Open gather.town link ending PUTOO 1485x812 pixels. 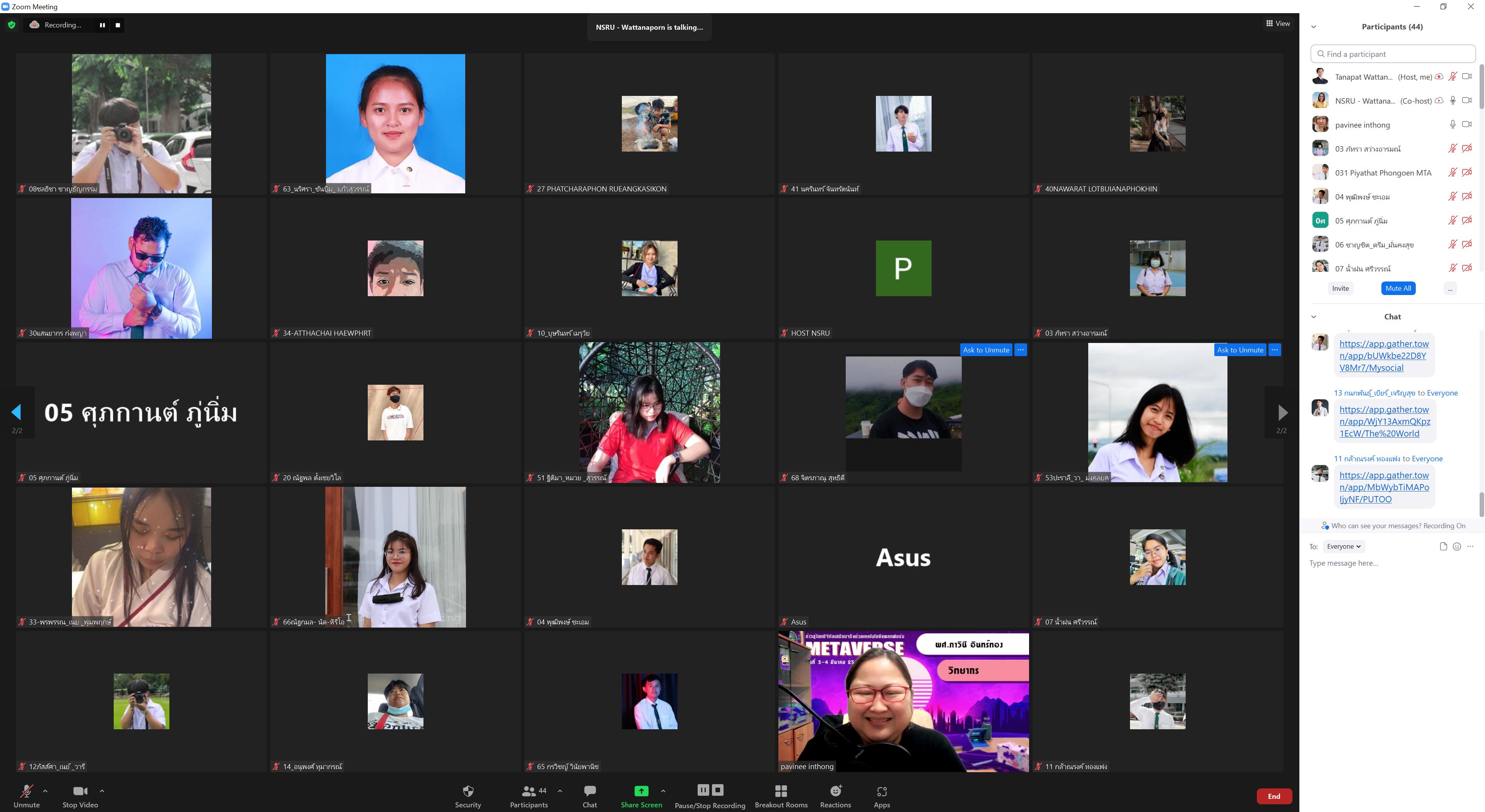pos(1384,487)
